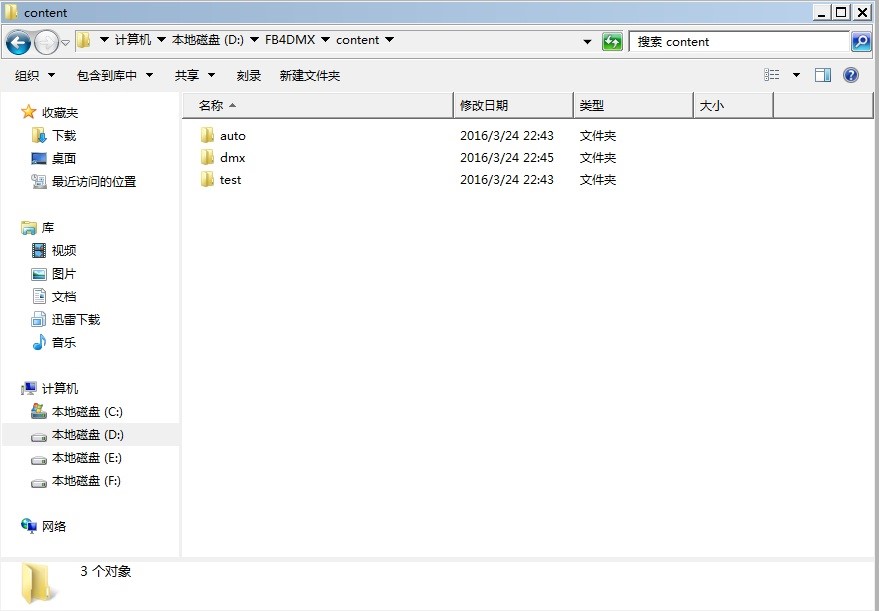This screenshot has height=611, width=879.
Task: Open the auto folder
Action: (232, 136)
